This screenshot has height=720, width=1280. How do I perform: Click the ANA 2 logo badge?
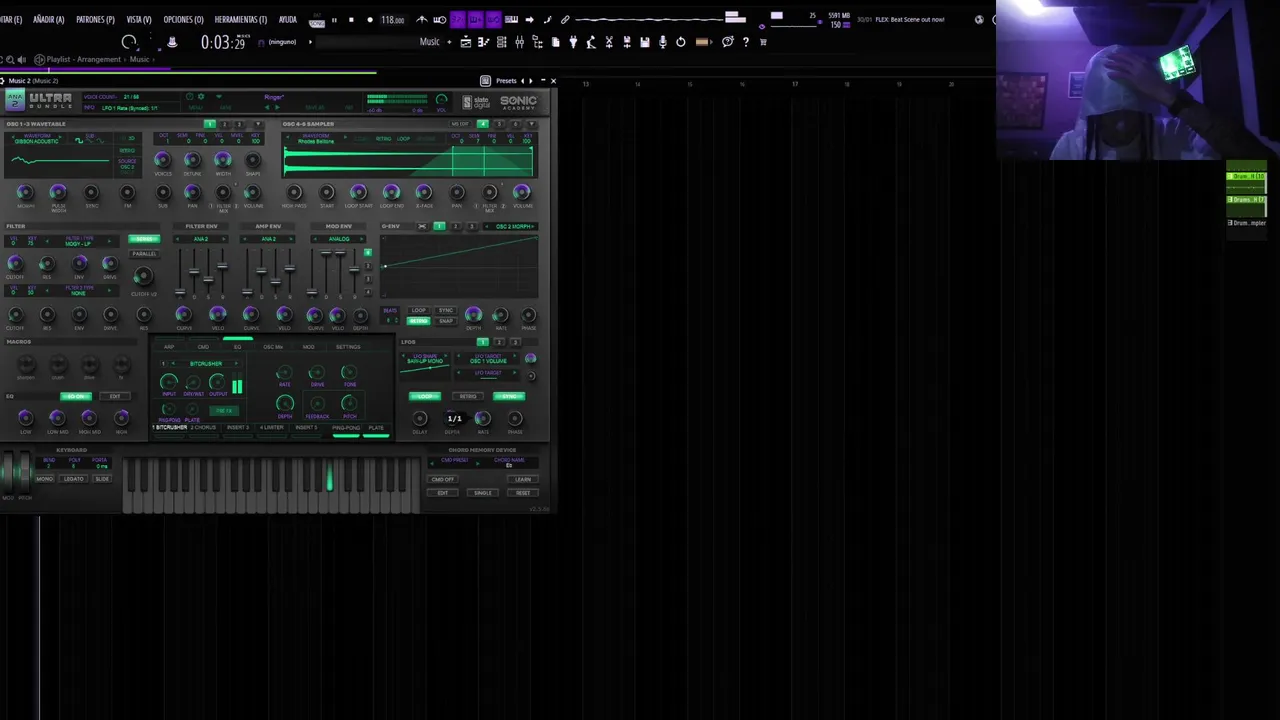coord(15,101)
